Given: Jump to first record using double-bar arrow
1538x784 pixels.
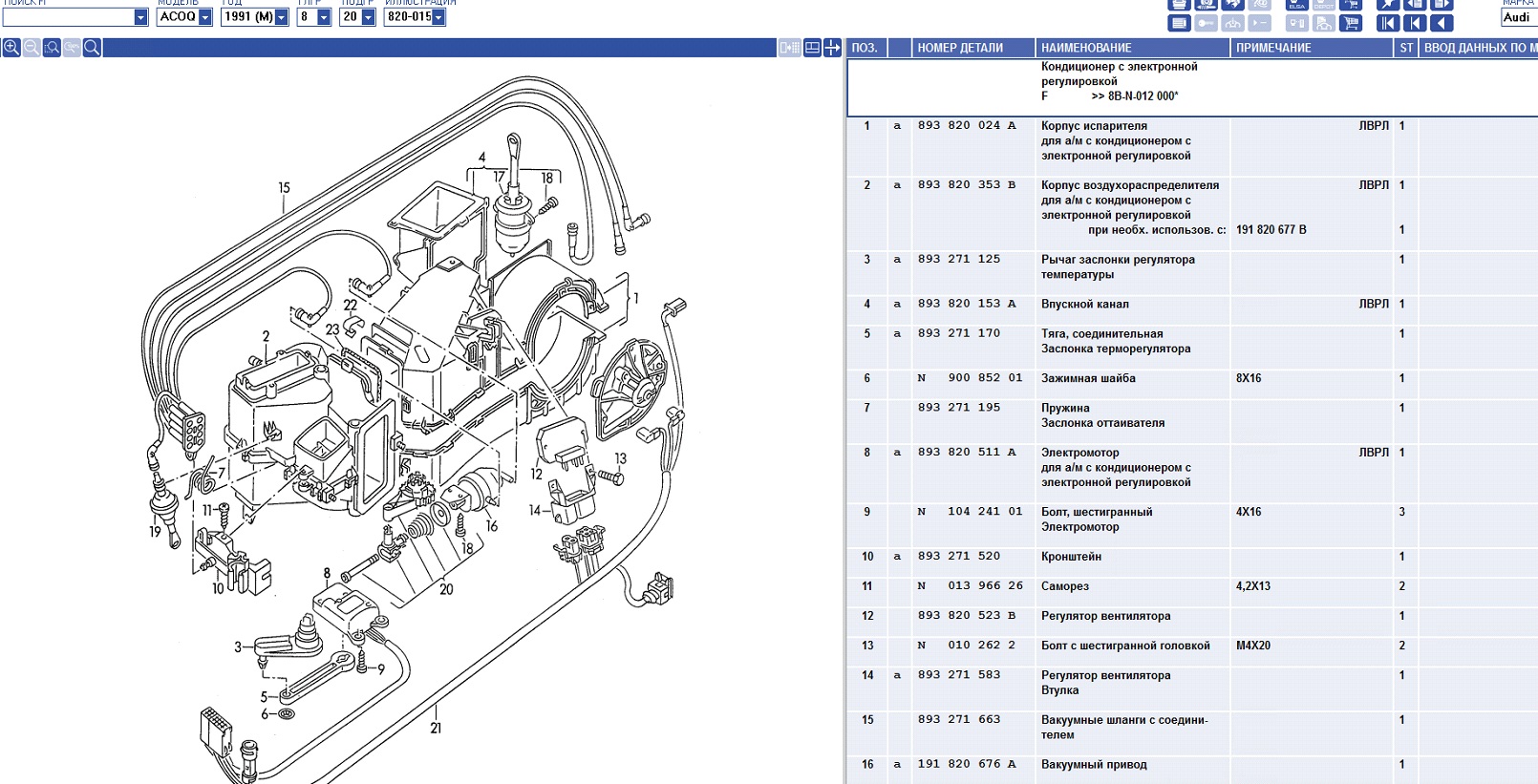Looking at the screenshot, I should pyautogui.click(x=1388, y=24).
